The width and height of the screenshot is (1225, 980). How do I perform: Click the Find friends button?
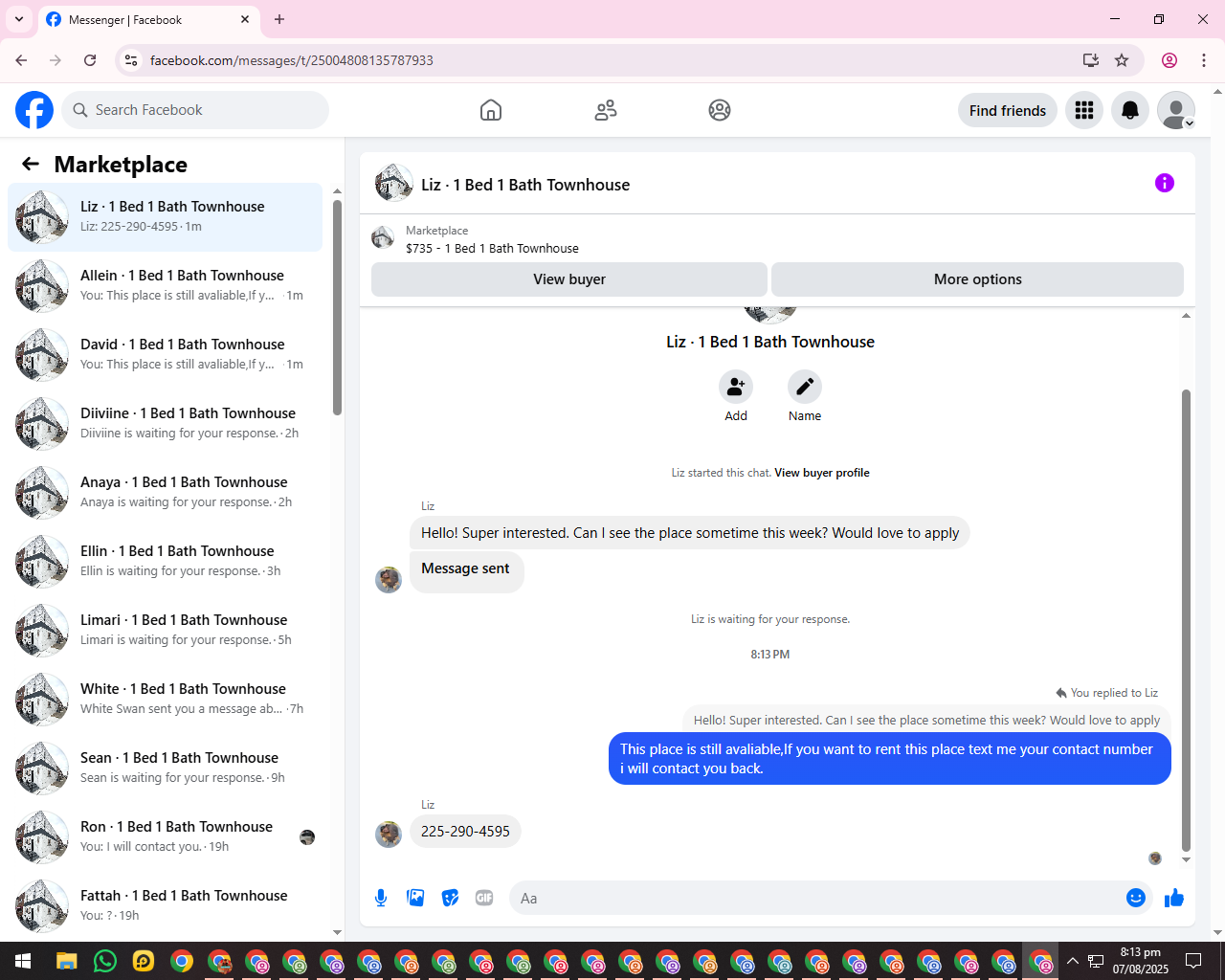(x=1008, y=110)
